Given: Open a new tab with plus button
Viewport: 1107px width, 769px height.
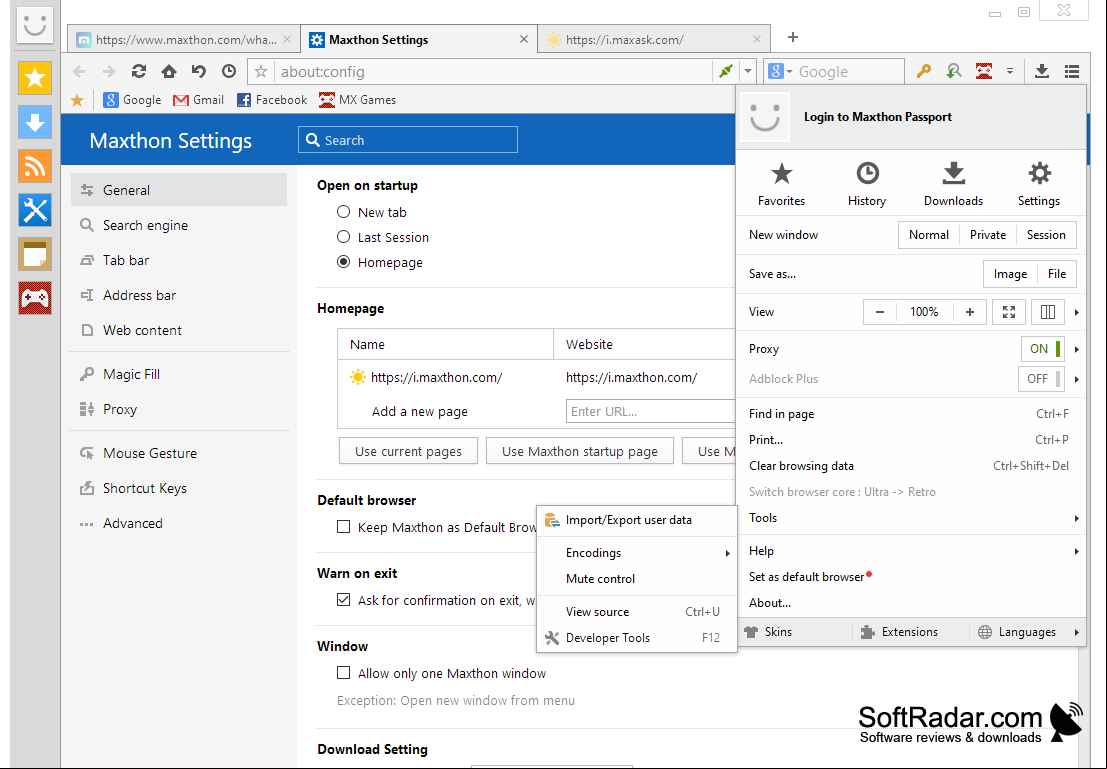Looking at the screenshot, I should point(793,37).
